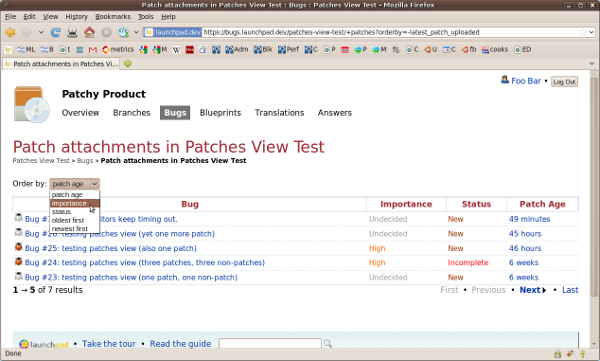Open the File menu
Image resolution: width=600 pixels, height=361 pixels.
tap(10, 16)
